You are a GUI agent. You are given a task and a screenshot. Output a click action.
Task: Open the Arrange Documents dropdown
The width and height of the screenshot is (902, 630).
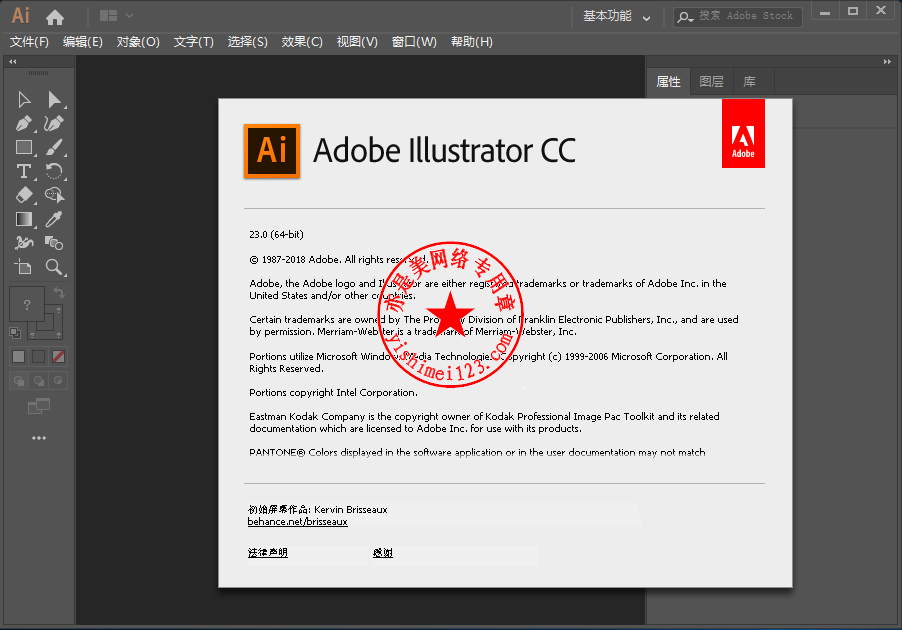pos(116,16)
